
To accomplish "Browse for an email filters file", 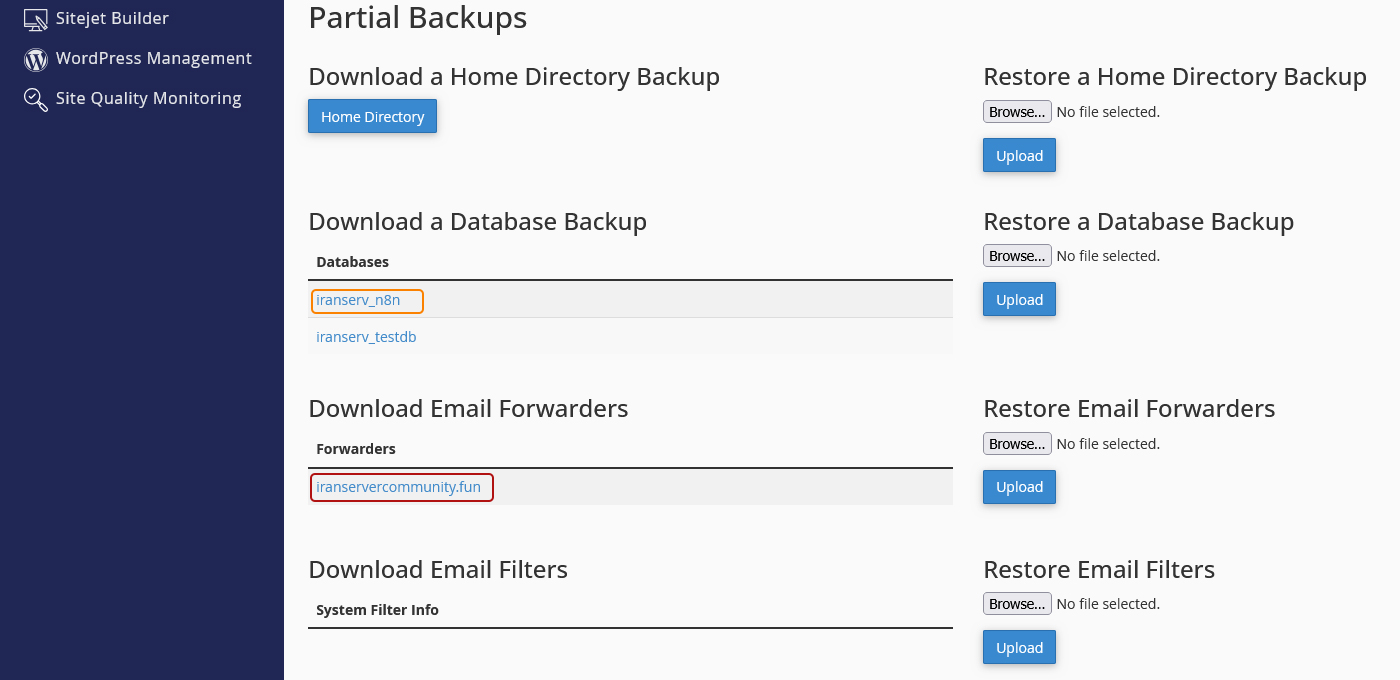I will pos(1017,604).
